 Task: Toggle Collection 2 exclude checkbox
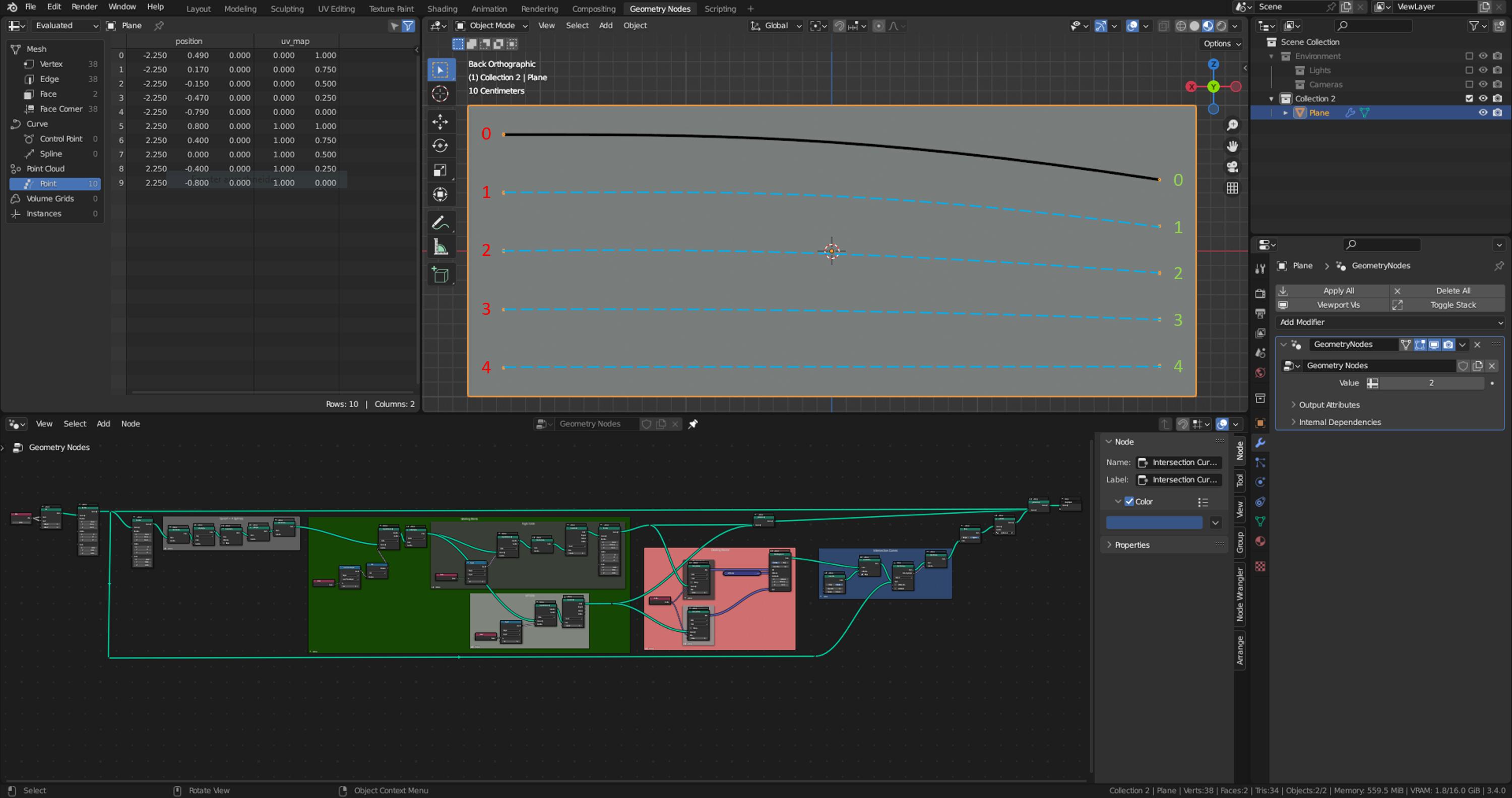[1469, 99]
